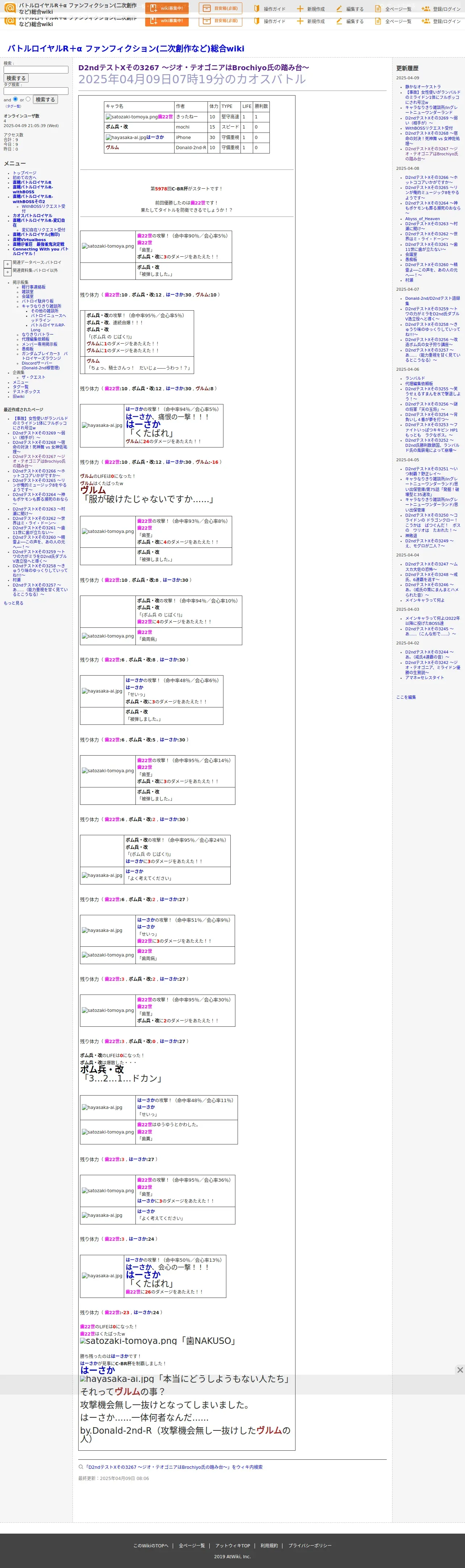Open バトロイニュースヘッドライン link
This screenshot has width=465, height=1568.
coord(48,318)
